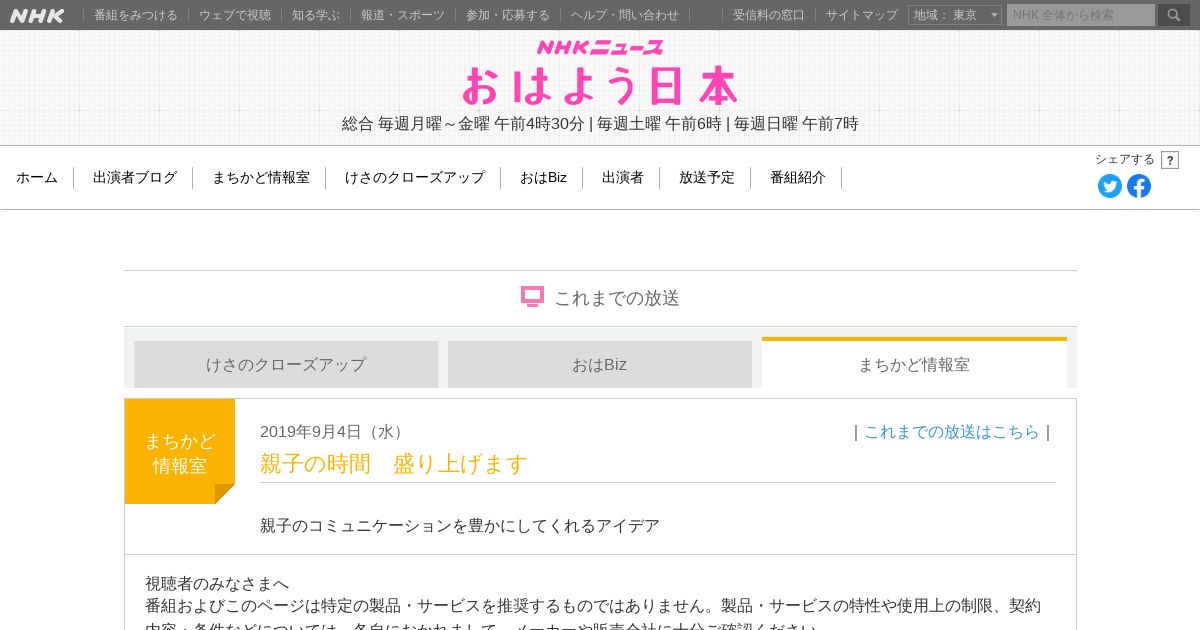
Task: Open the サイトマップ link
Action: (862, 15)
